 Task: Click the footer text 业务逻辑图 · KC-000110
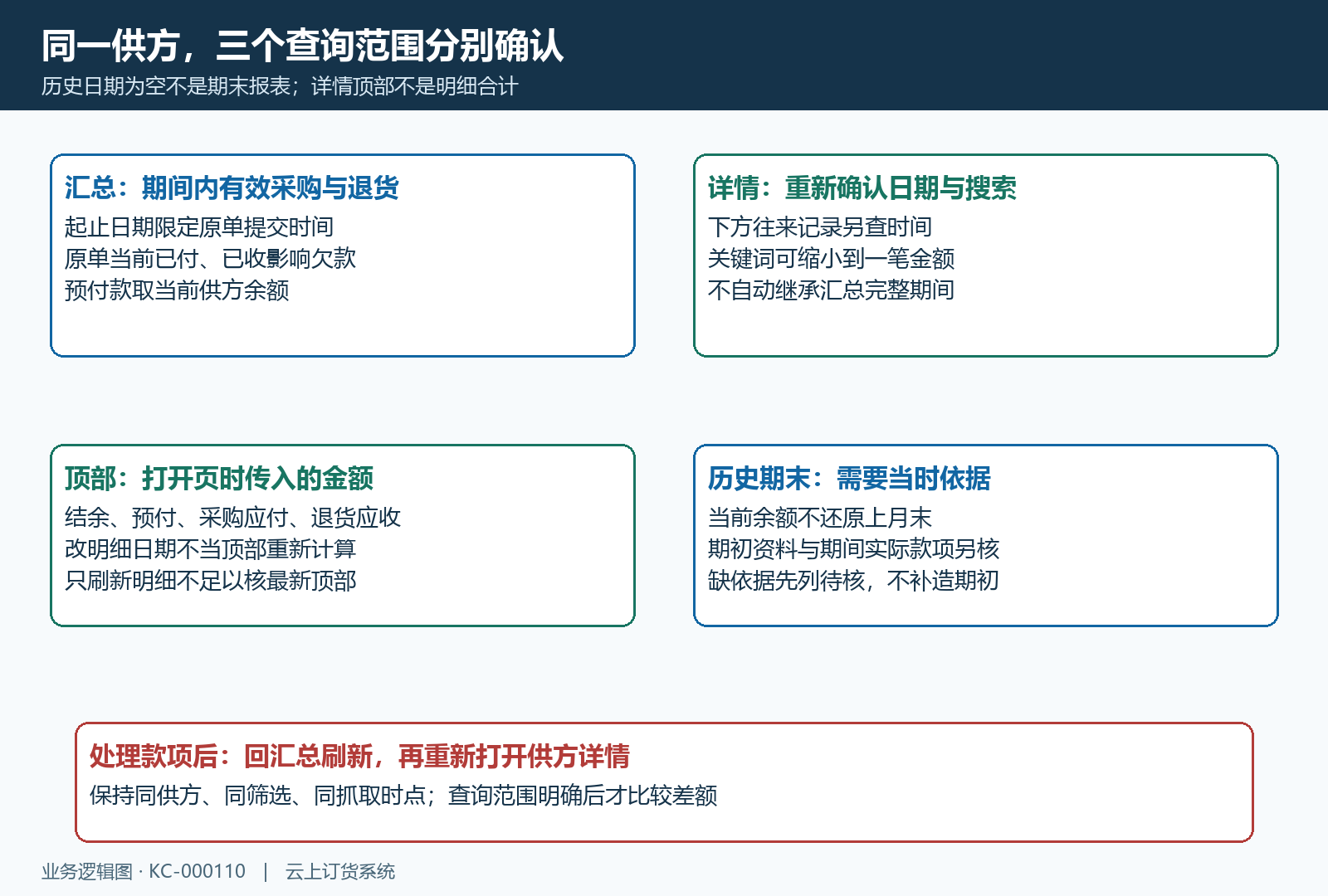pyautogui.click(x=144, y=872)
